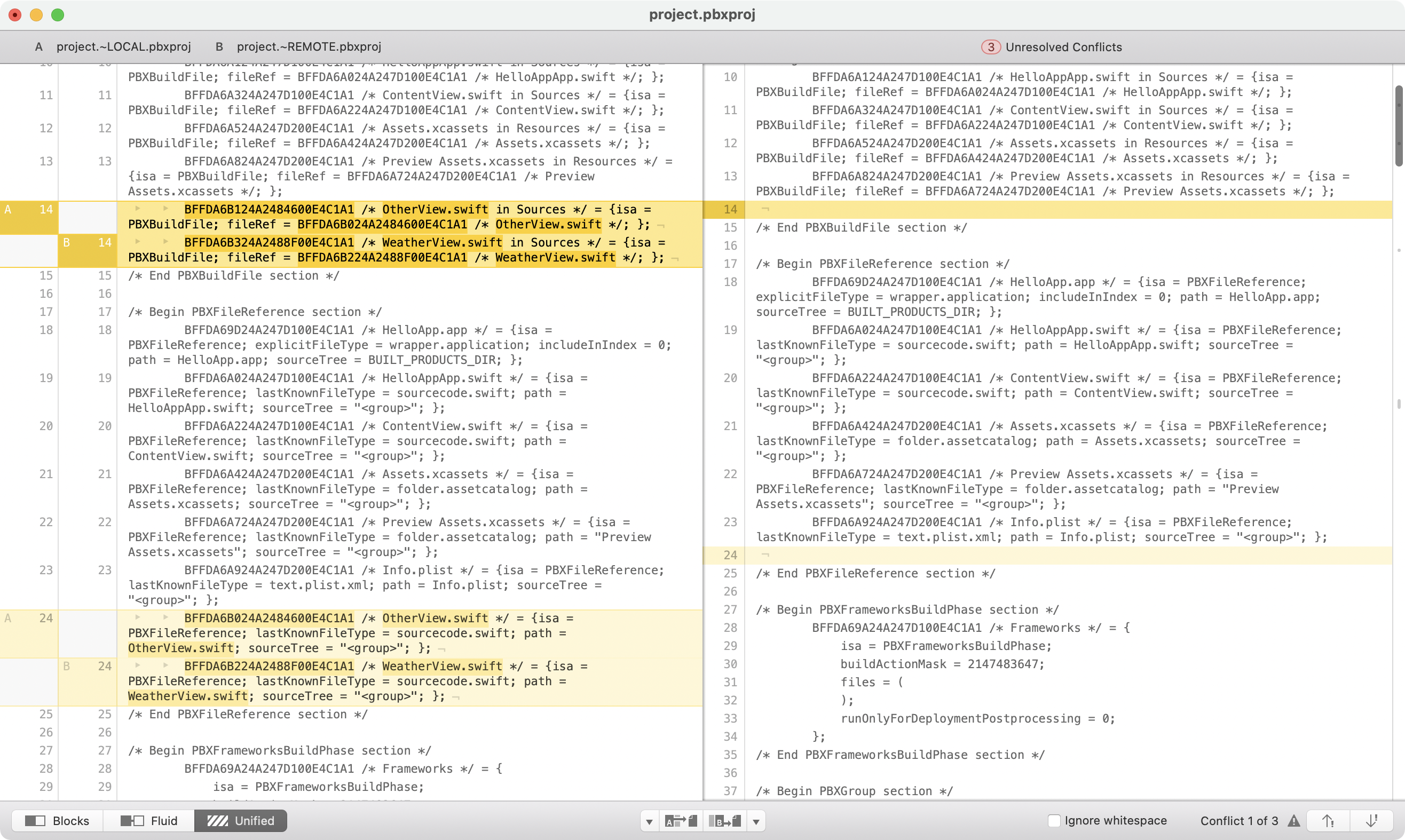Image resolution: width=1405 pixels, height=840 pixels.
Task: Click the Blocks layout icon
Action: coord(35,820)
